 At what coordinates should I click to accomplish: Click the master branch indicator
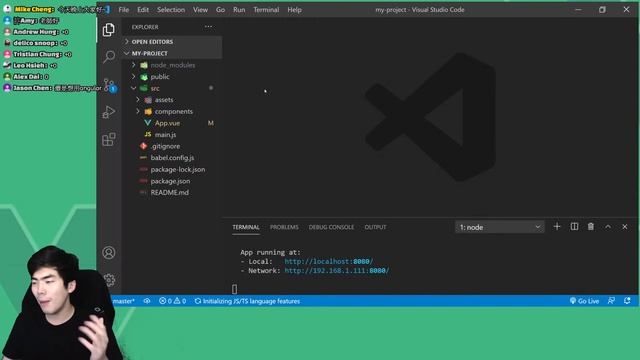[x=123, y=301]
